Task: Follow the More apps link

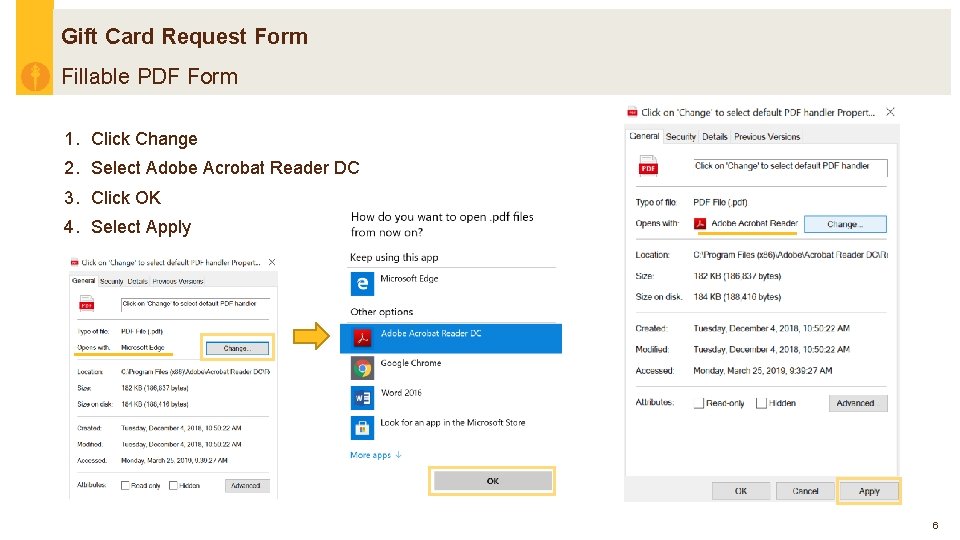Action: [370, 455]
